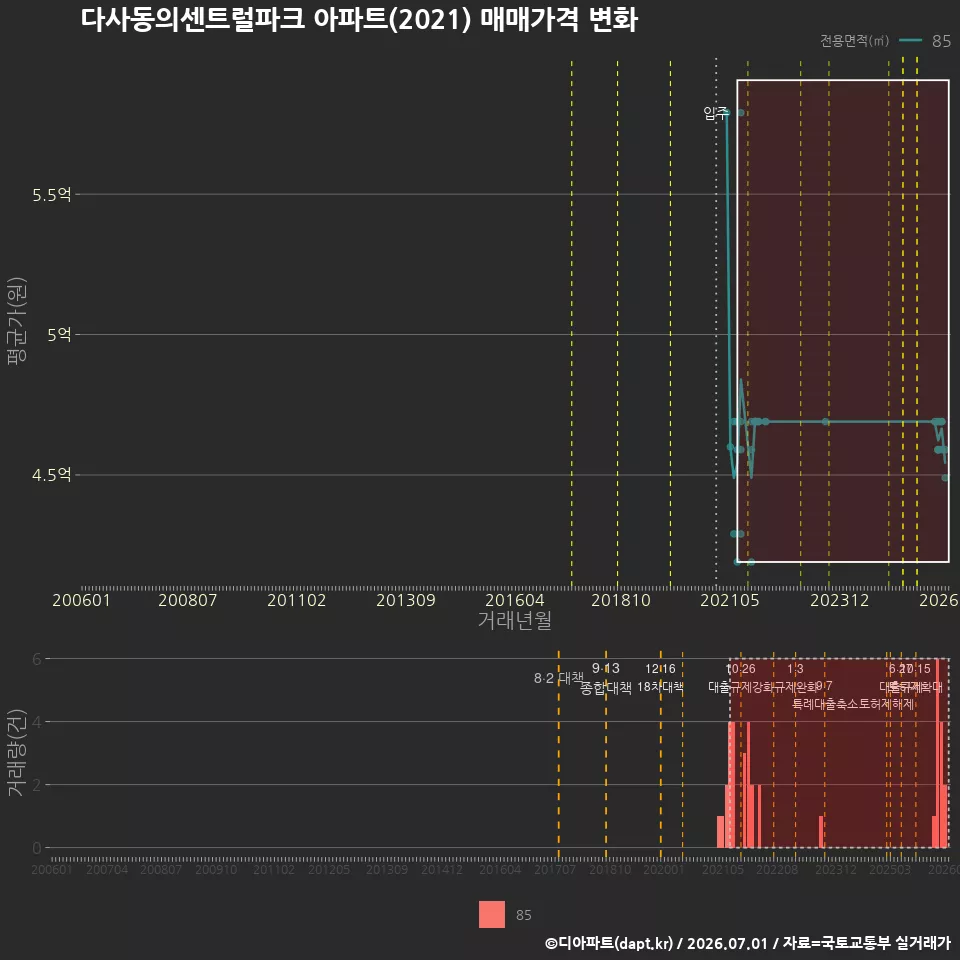Click the 5억 y-axis label
The height and width of the screenshot is (960, 960).
point(59,335)
